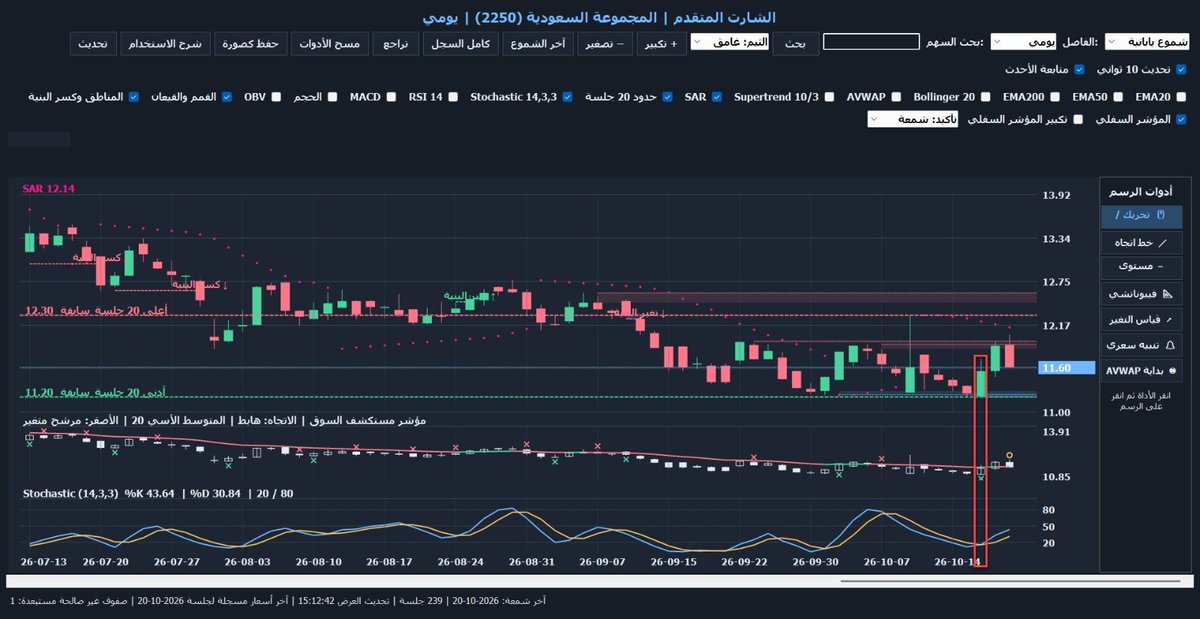Screen dimensions: 1200x619
Task: Click the تحديث refresh button
Action: coord(94,43)
